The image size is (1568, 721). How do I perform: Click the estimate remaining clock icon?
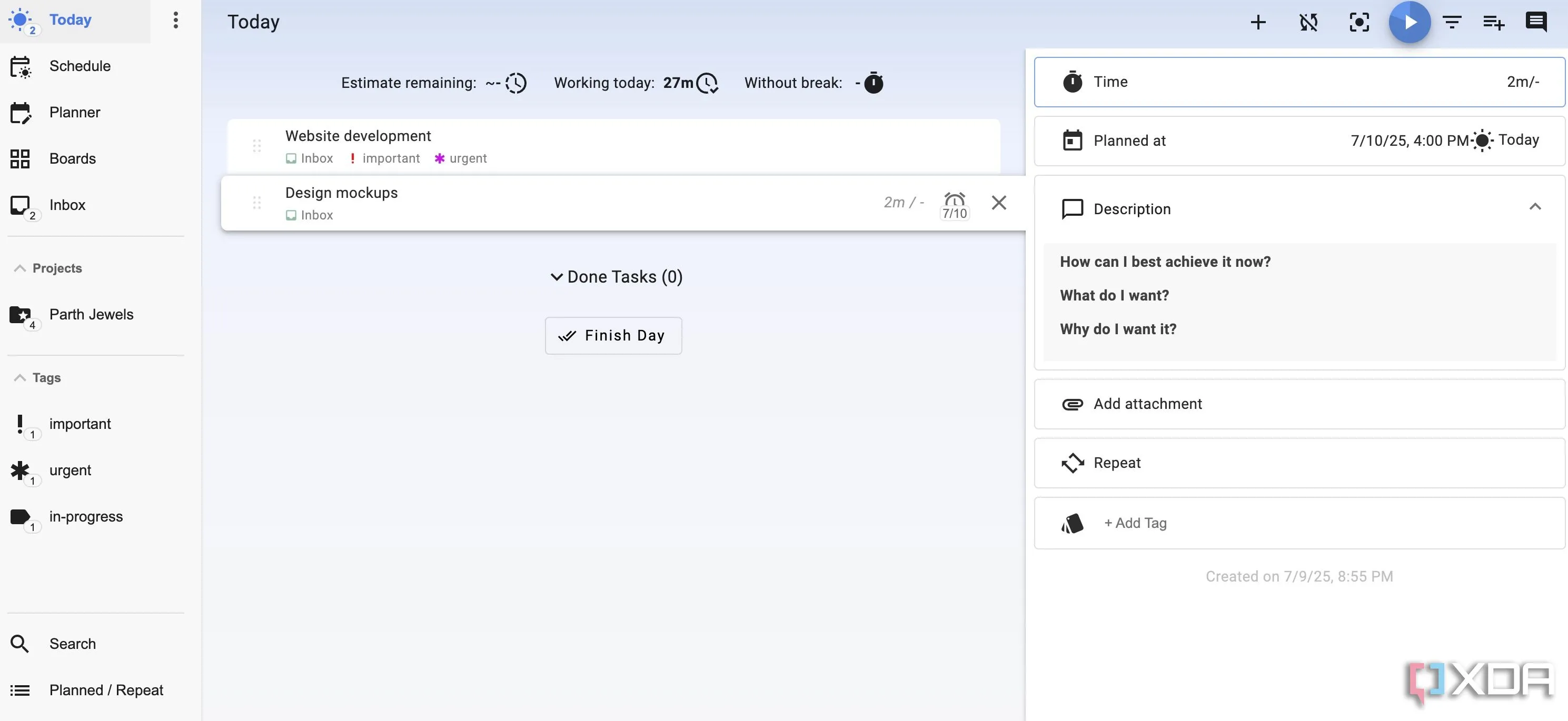[x=515, y=83]
